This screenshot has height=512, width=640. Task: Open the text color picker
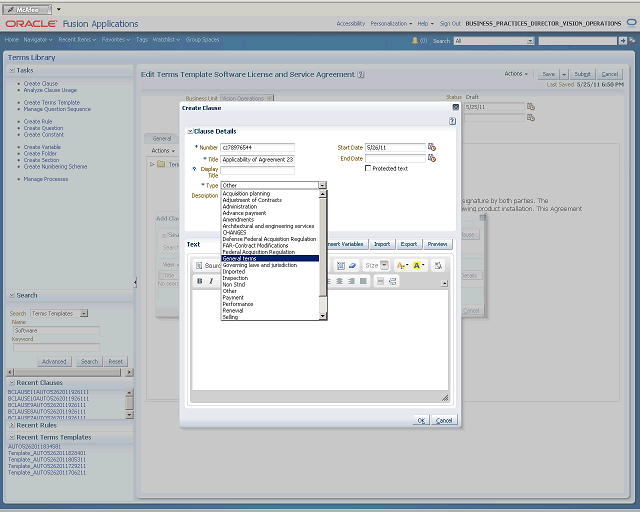(402, 265)
